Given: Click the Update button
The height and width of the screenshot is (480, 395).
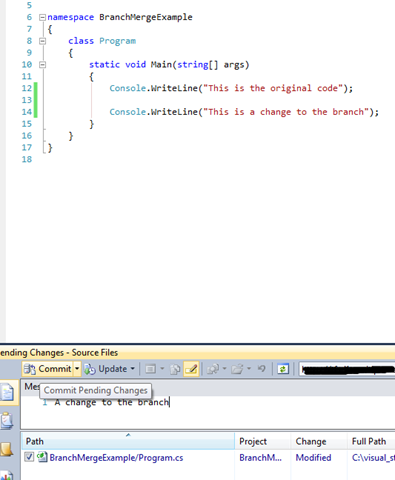Looking at the screenshot, I should [105, 369].
